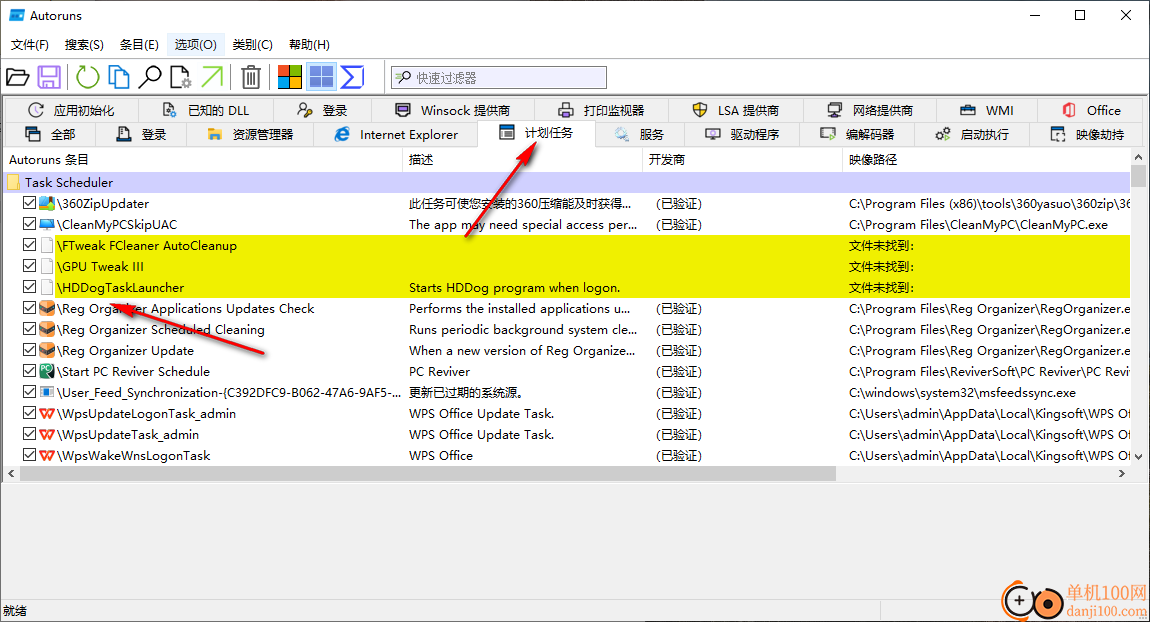Image resolution: width=1150 pixels, height=622 pixels.
Task: Switch to the 应用初始化 tab
Action: click(71, 110)
